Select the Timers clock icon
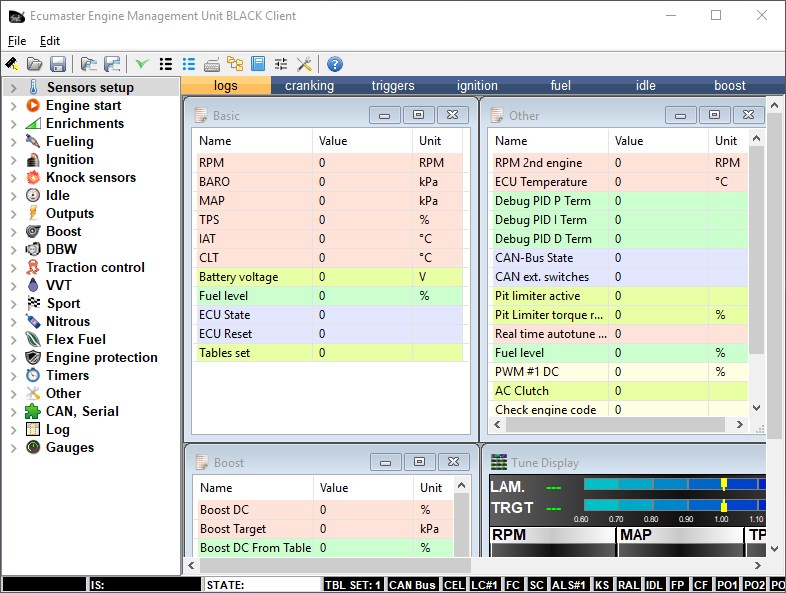 (x=33, y=375)
